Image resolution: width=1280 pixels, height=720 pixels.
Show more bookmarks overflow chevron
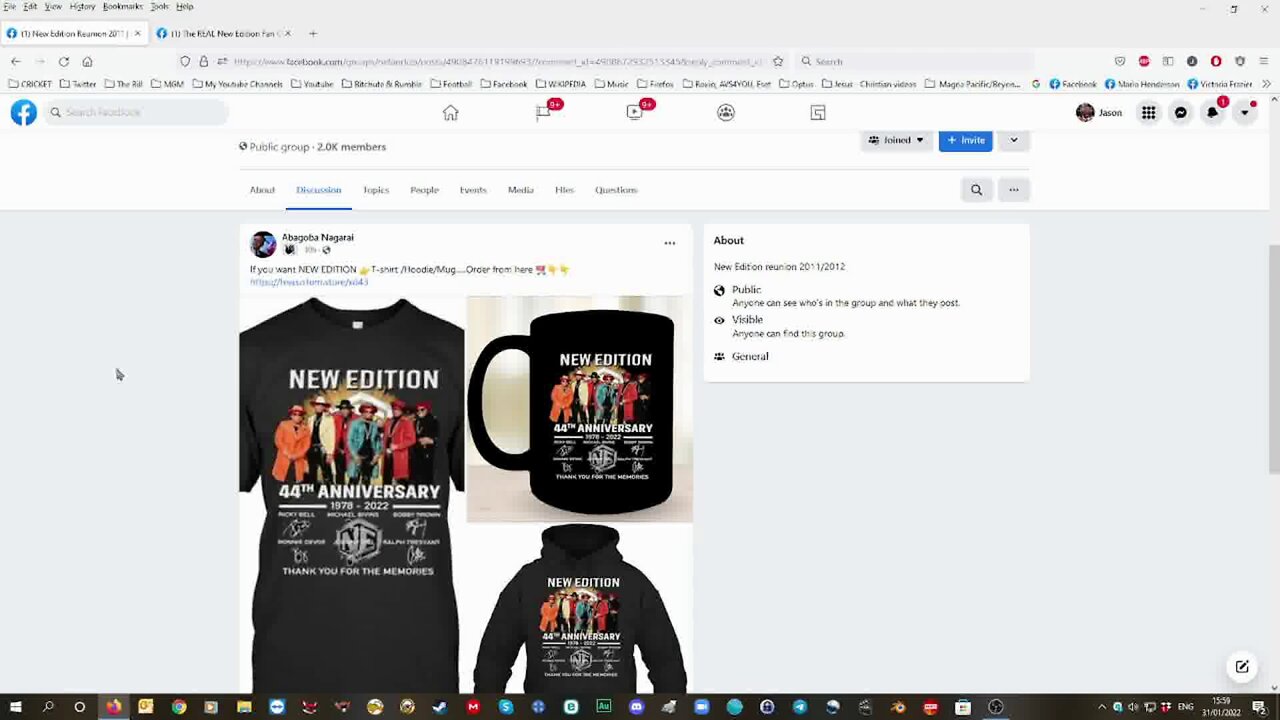tap(1267, 84)
